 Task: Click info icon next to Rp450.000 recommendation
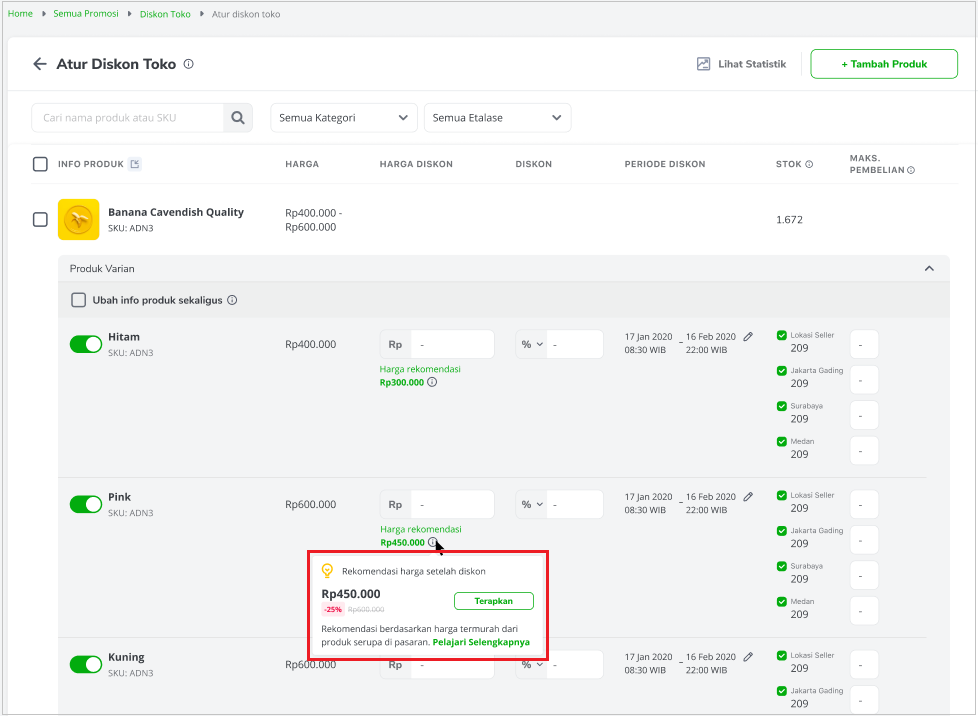click(433, 542)
